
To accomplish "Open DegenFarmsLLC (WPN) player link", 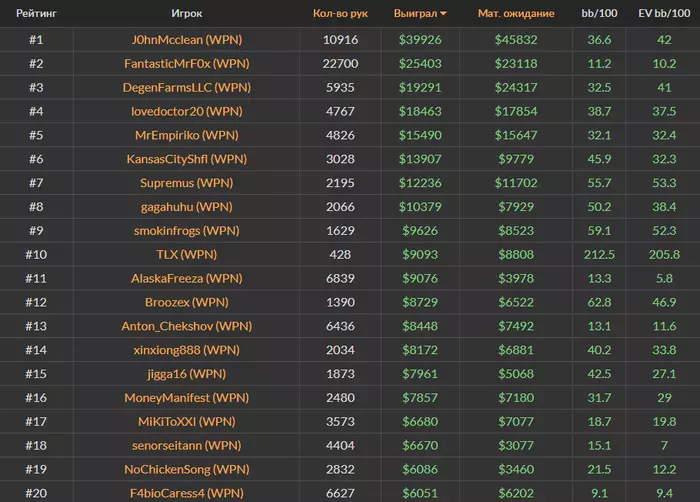I will (x=187, y=88).
